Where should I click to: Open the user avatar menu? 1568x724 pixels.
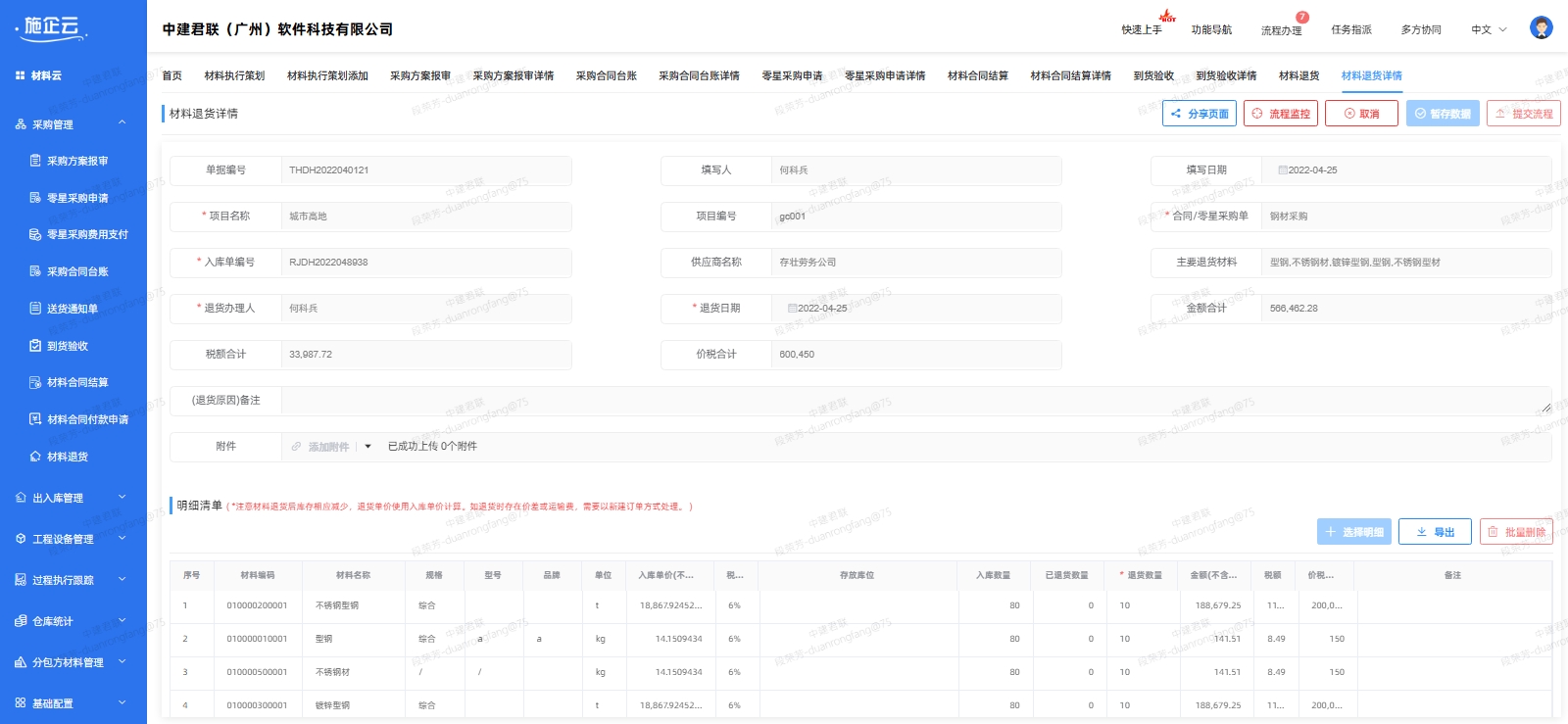(x=1541, y=28)
